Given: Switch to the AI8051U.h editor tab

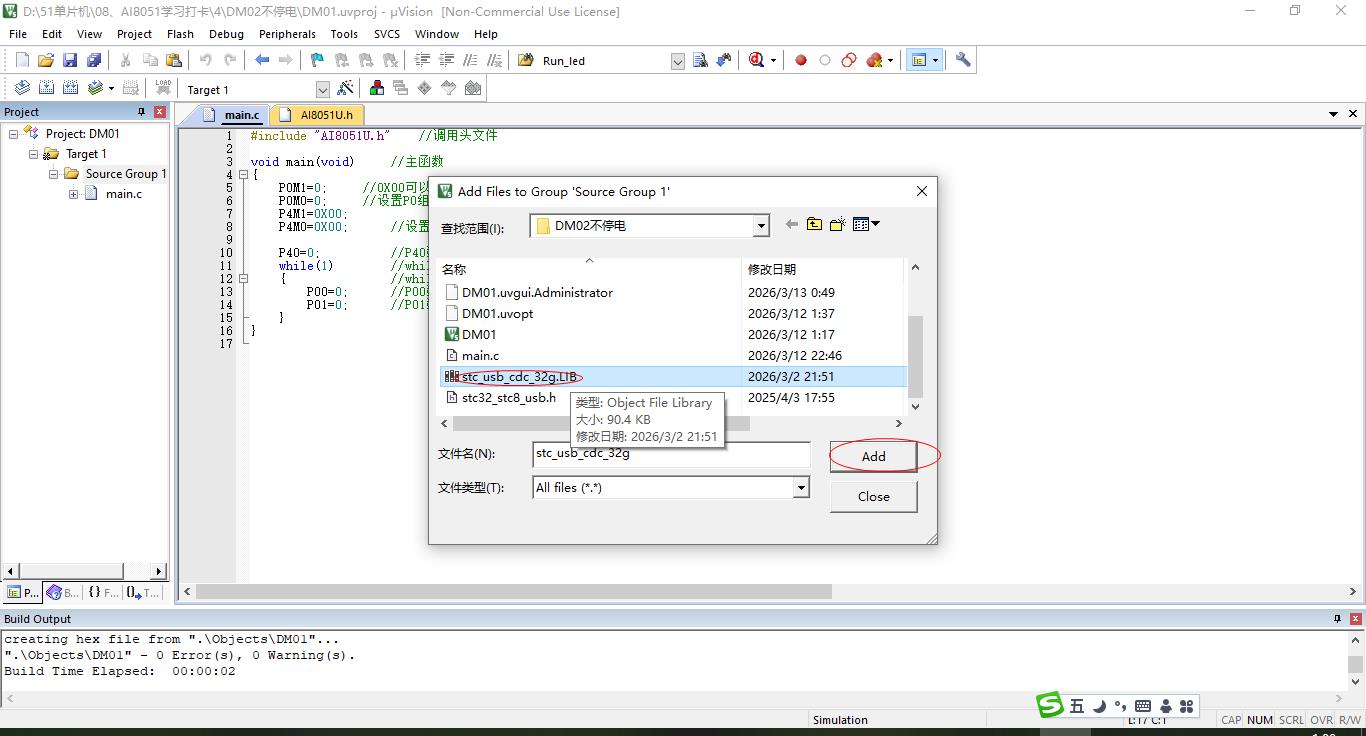Looking at the screenshot, I should click(x=326, y=115).
